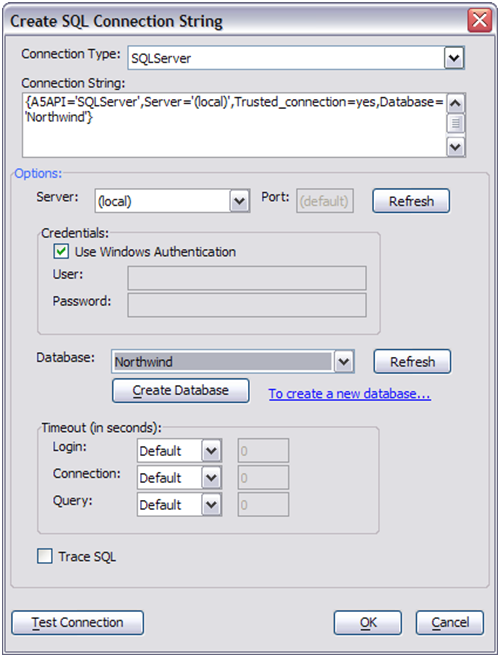Open the 'To create a new database...' link
This screenshot has width=500, height=657.
point(350,394)
